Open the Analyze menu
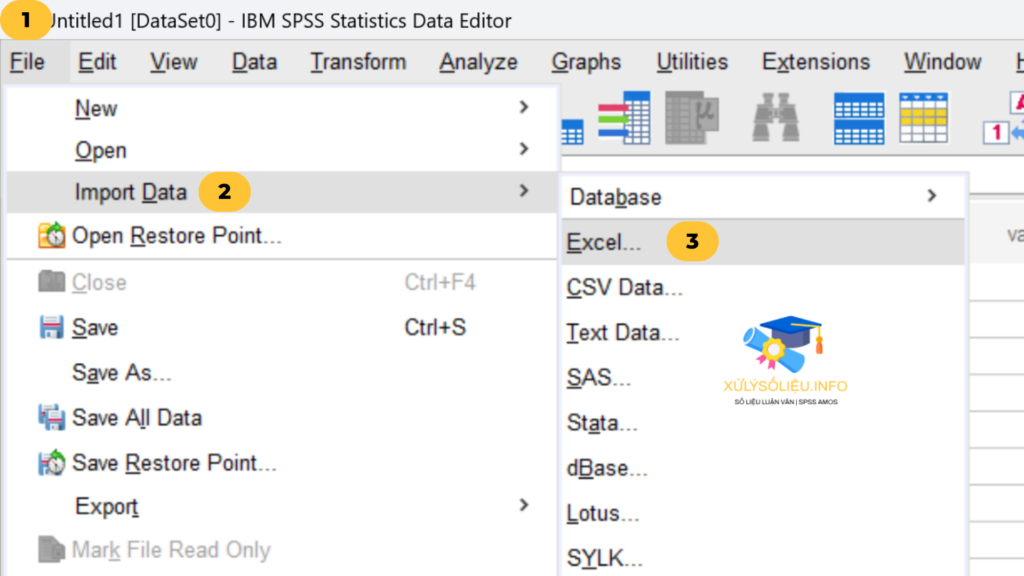Viewport: 1024px width, 576px height. pos(478,62)
